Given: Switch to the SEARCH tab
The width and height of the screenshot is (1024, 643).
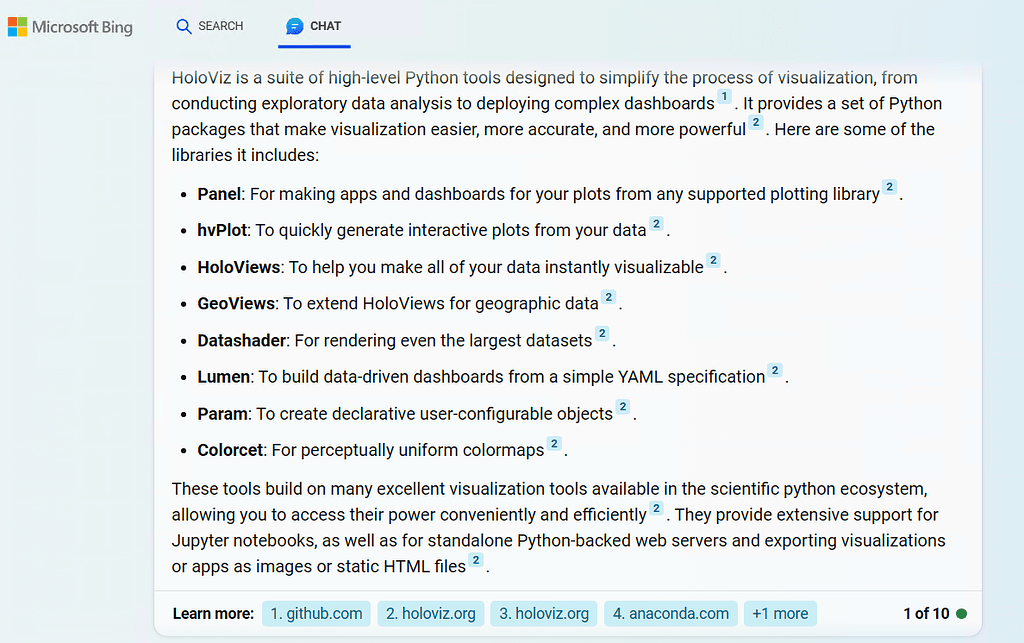Looking at the screenshot, I should (209, 26).
